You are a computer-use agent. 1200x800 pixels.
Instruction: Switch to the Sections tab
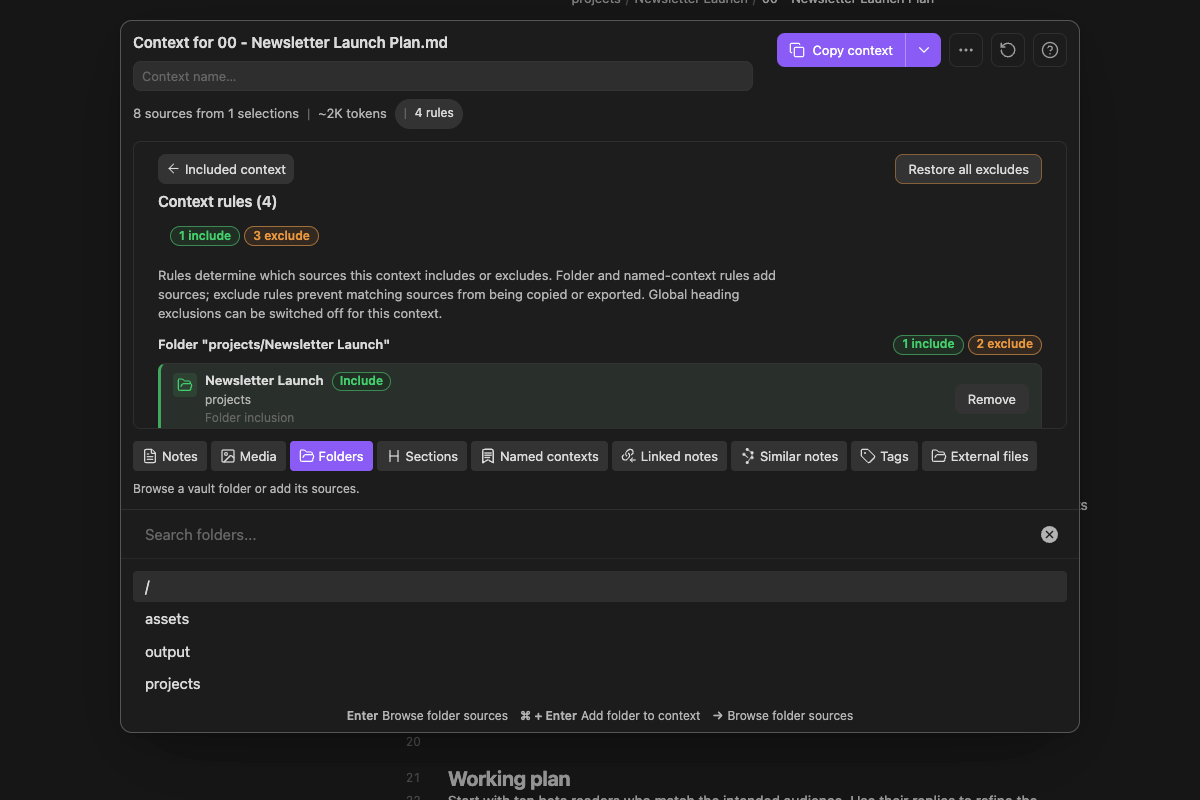(x=422, y=456)
